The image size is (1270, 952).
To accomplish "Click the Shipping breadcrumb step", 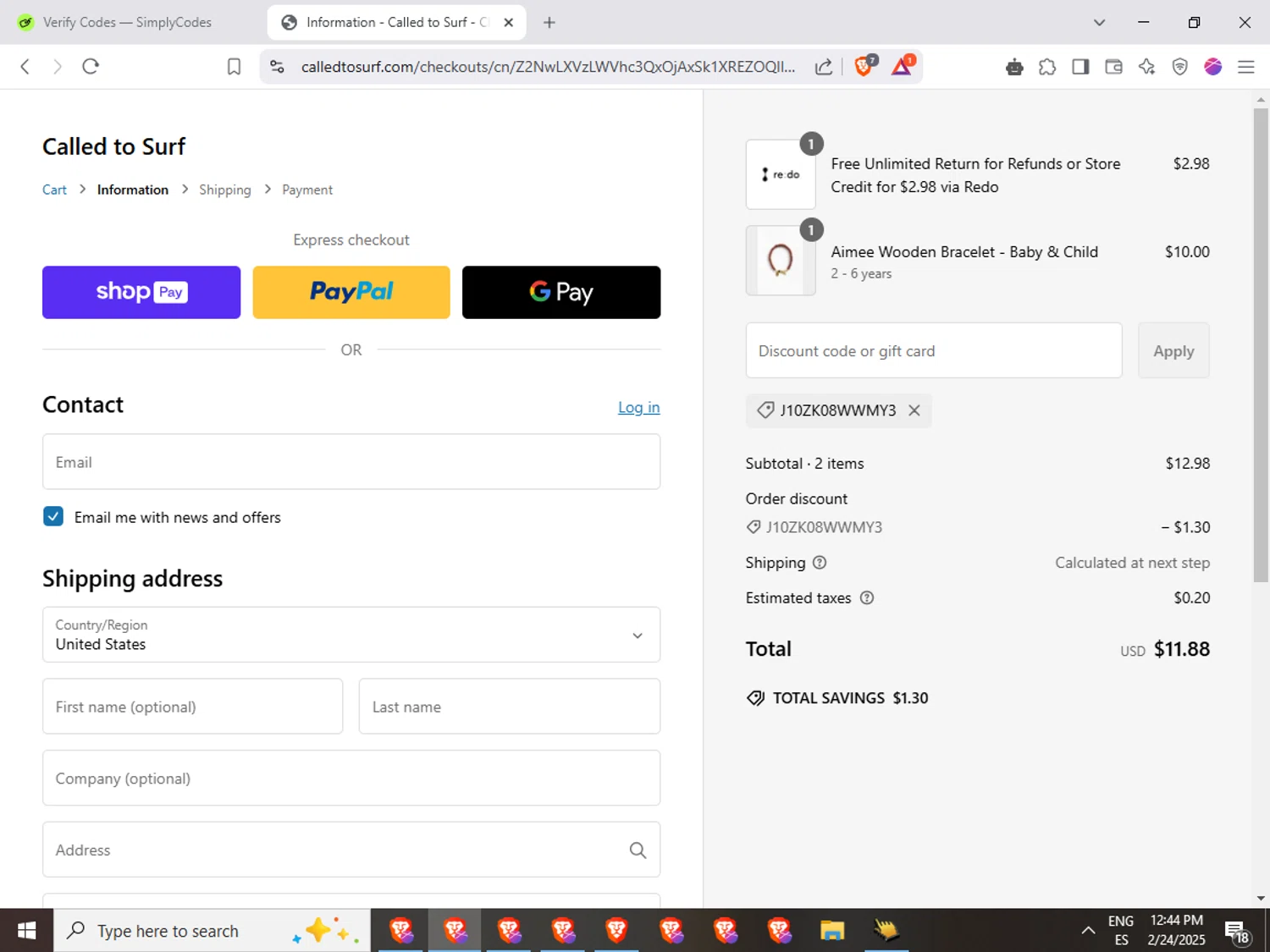I will (225, 190).
